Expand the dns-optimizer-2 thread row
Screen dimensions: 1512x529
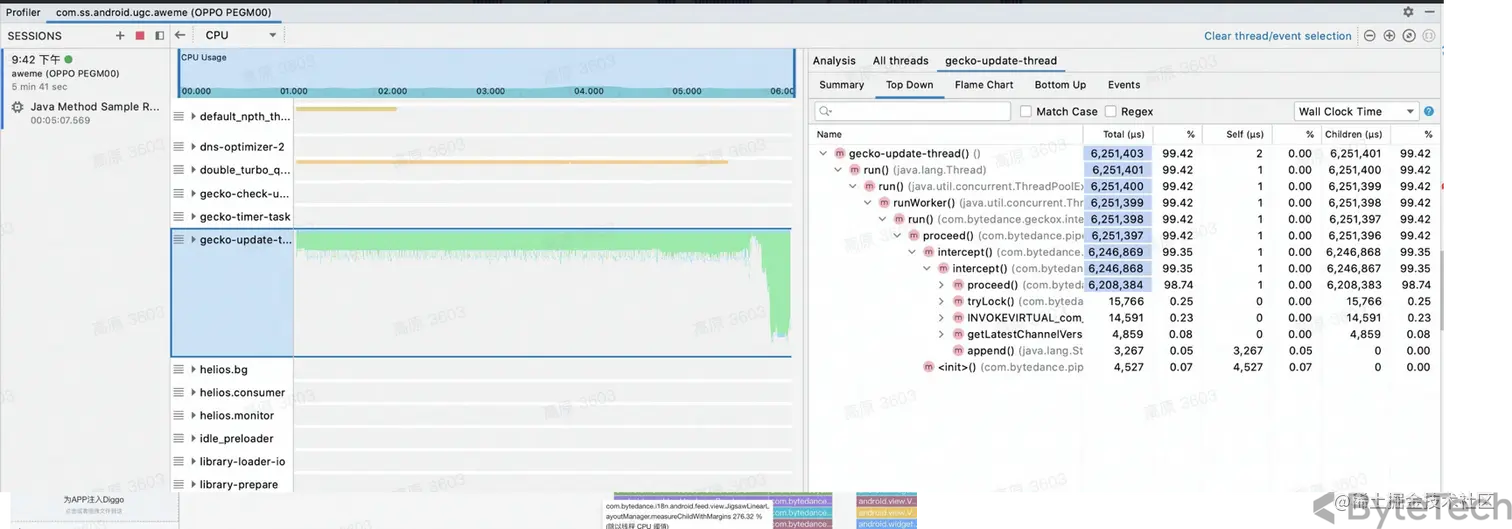tap(193, 146)
